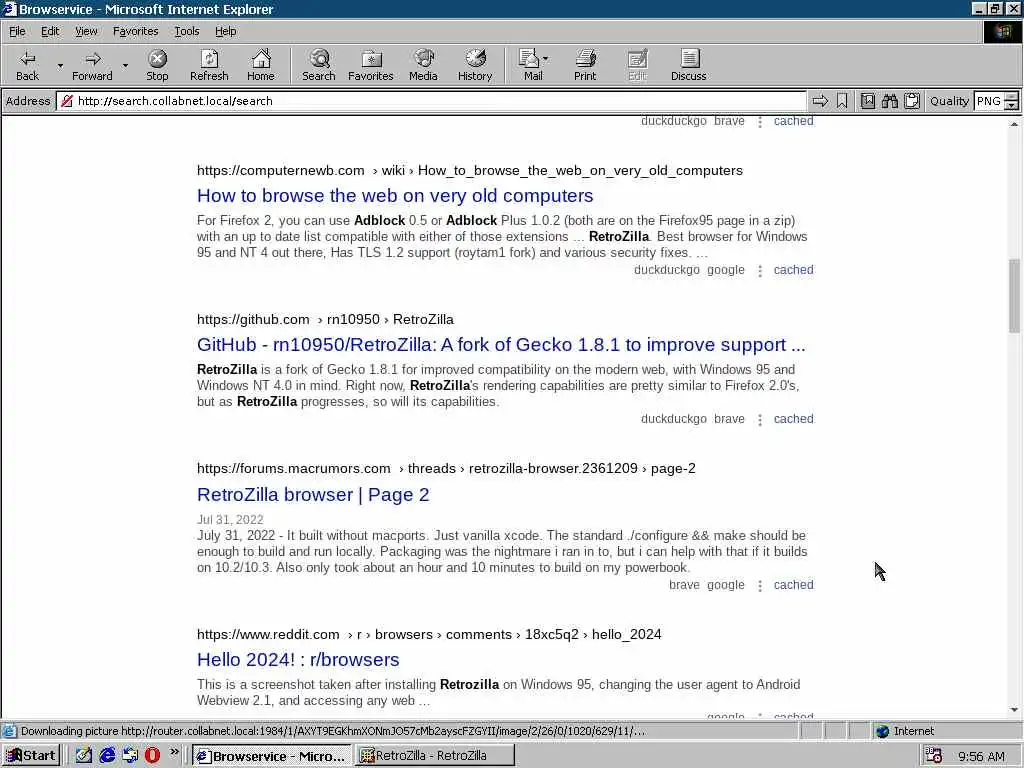Click the system tray scheduler icon

[x=933, y=756]
